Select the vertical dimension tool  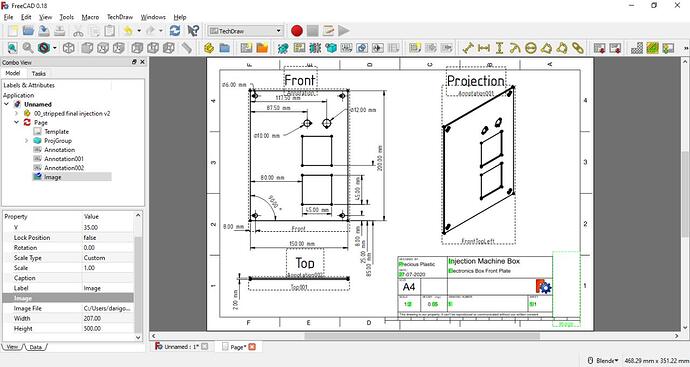(x=499, y=48)
